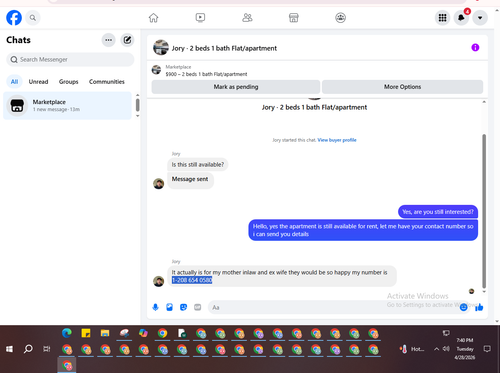
Task: Send a thumbs-up like
Action: pos(479,307)
